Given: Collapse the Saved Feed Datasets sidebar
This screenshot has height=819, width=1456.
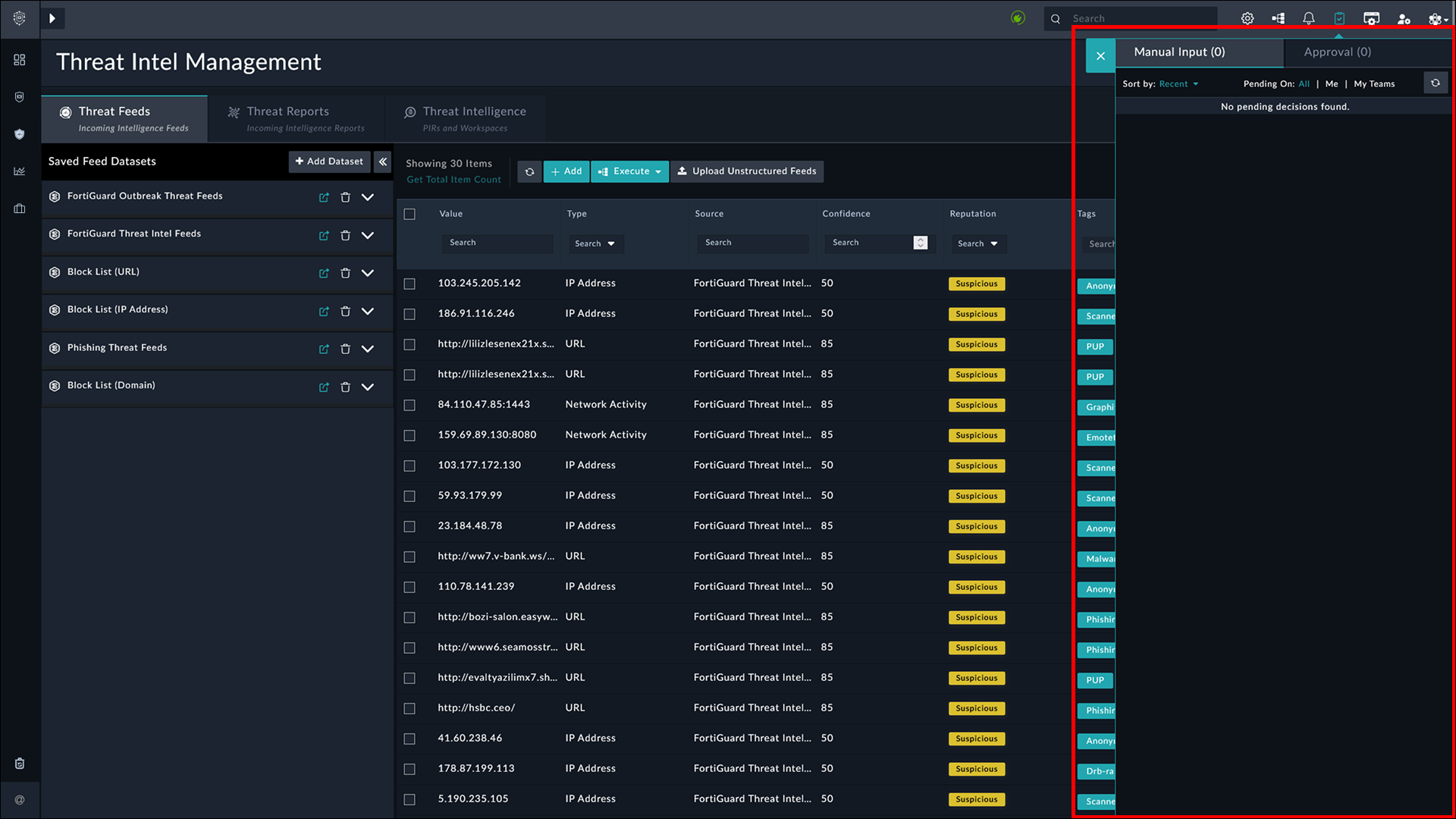Looking at the screenshot, I should coord(383,162).
